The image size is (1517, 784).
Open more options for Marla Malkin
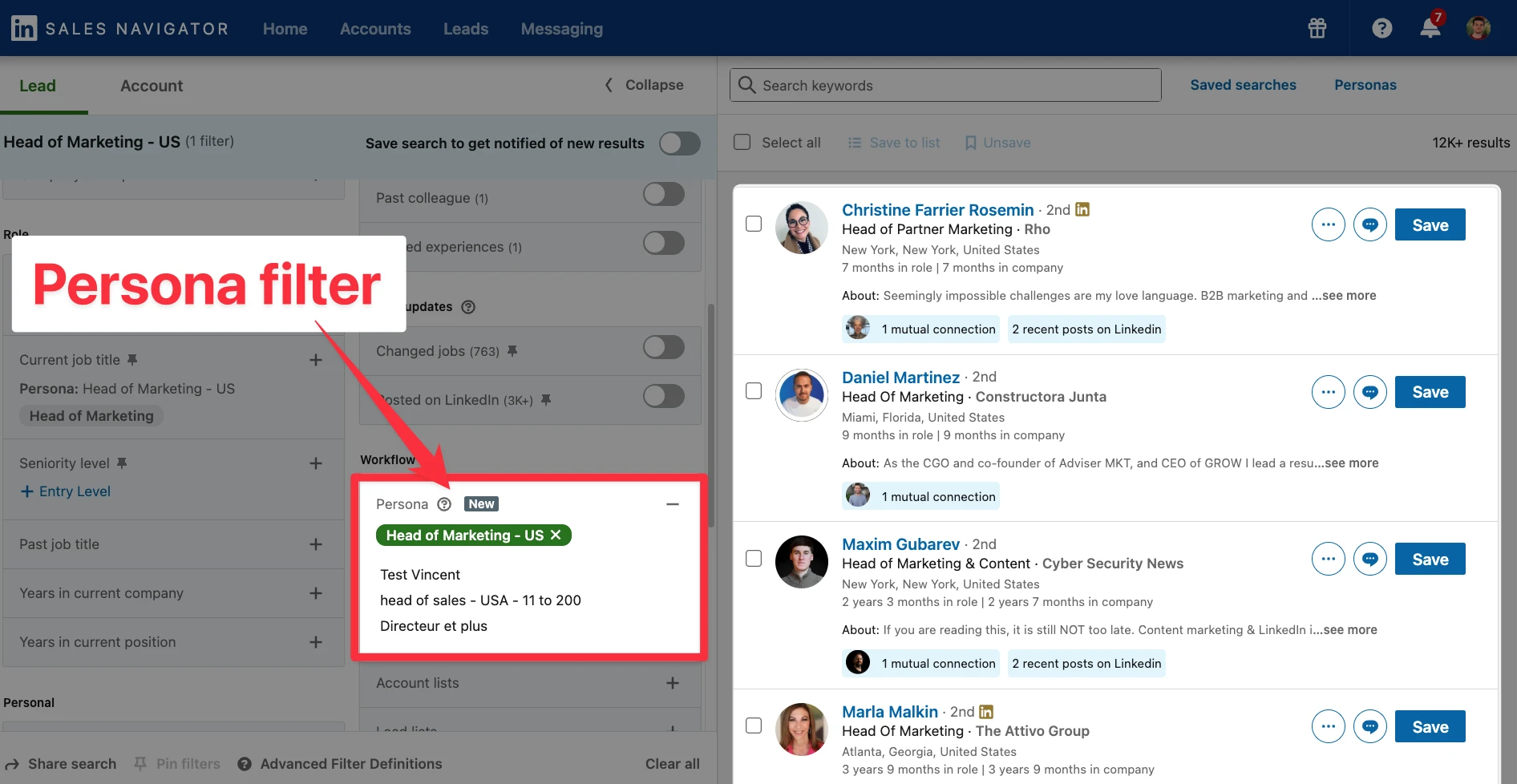pyautogui.click(x=1329, y=726)
